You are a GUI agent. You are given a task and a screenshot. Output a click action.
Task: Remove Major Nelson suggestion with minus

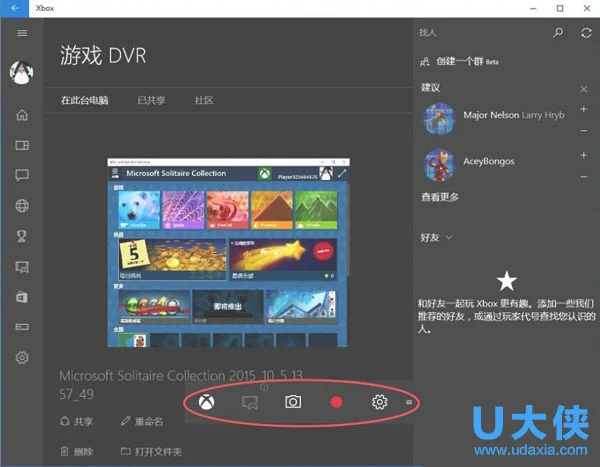point(584,131)
